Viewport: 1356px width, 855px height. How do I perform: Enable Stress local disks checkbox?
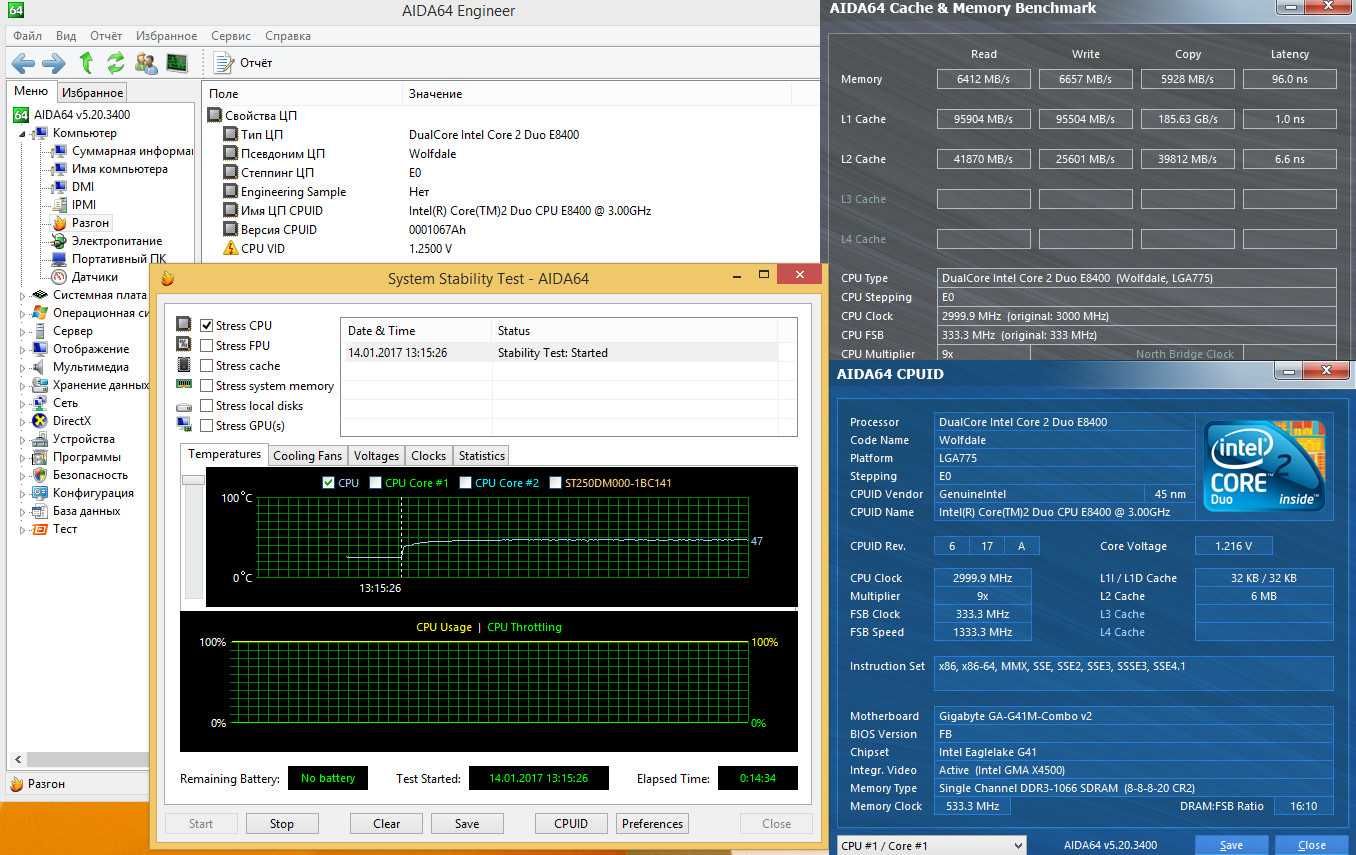207,405
